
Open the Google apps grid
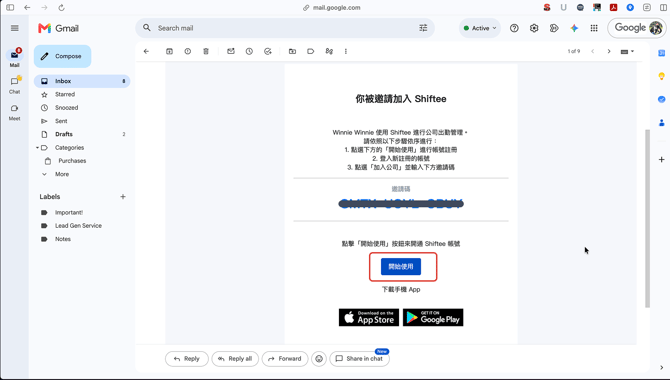click(x=594, y=28)
